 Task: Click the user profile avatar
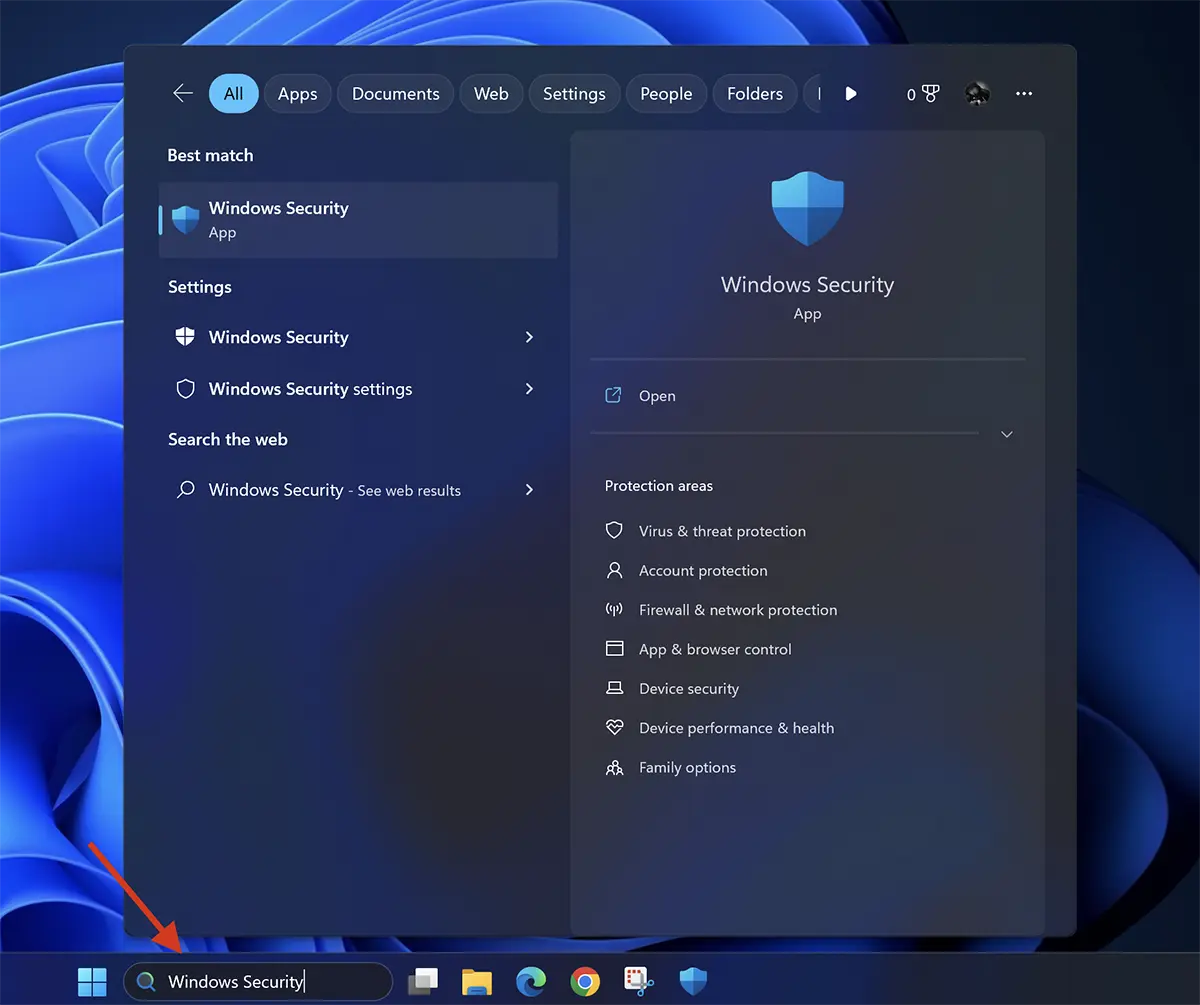click(977, 94)
